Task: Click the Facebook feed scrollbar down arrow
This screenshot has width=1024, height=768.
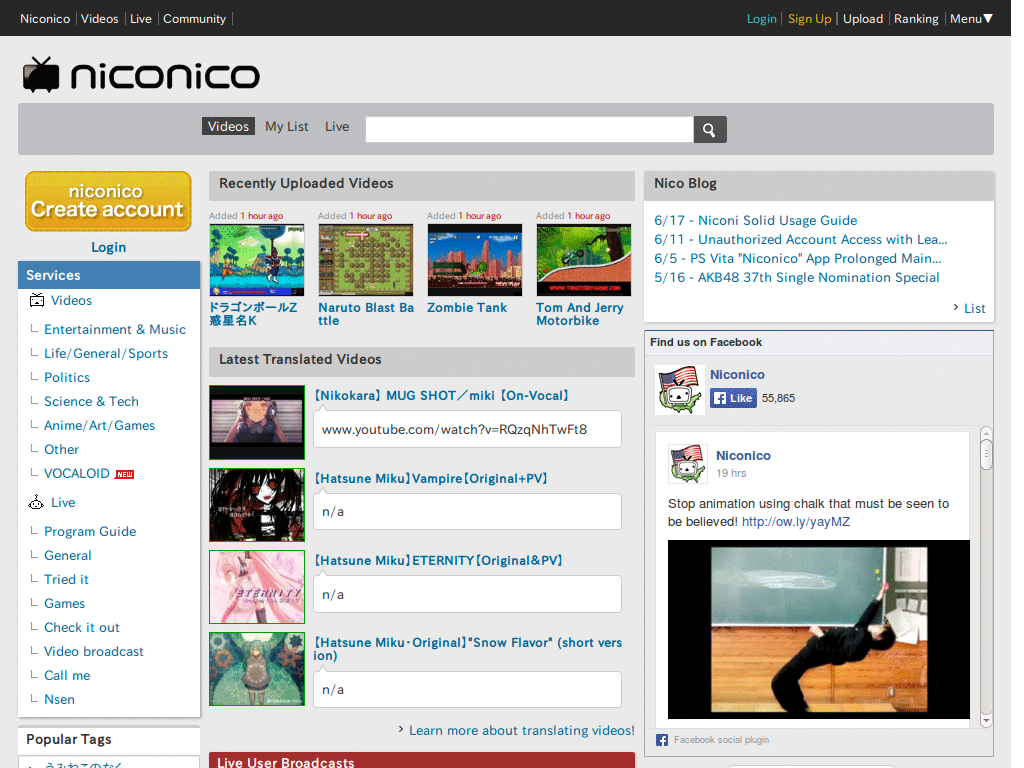Action: [986, 721]
